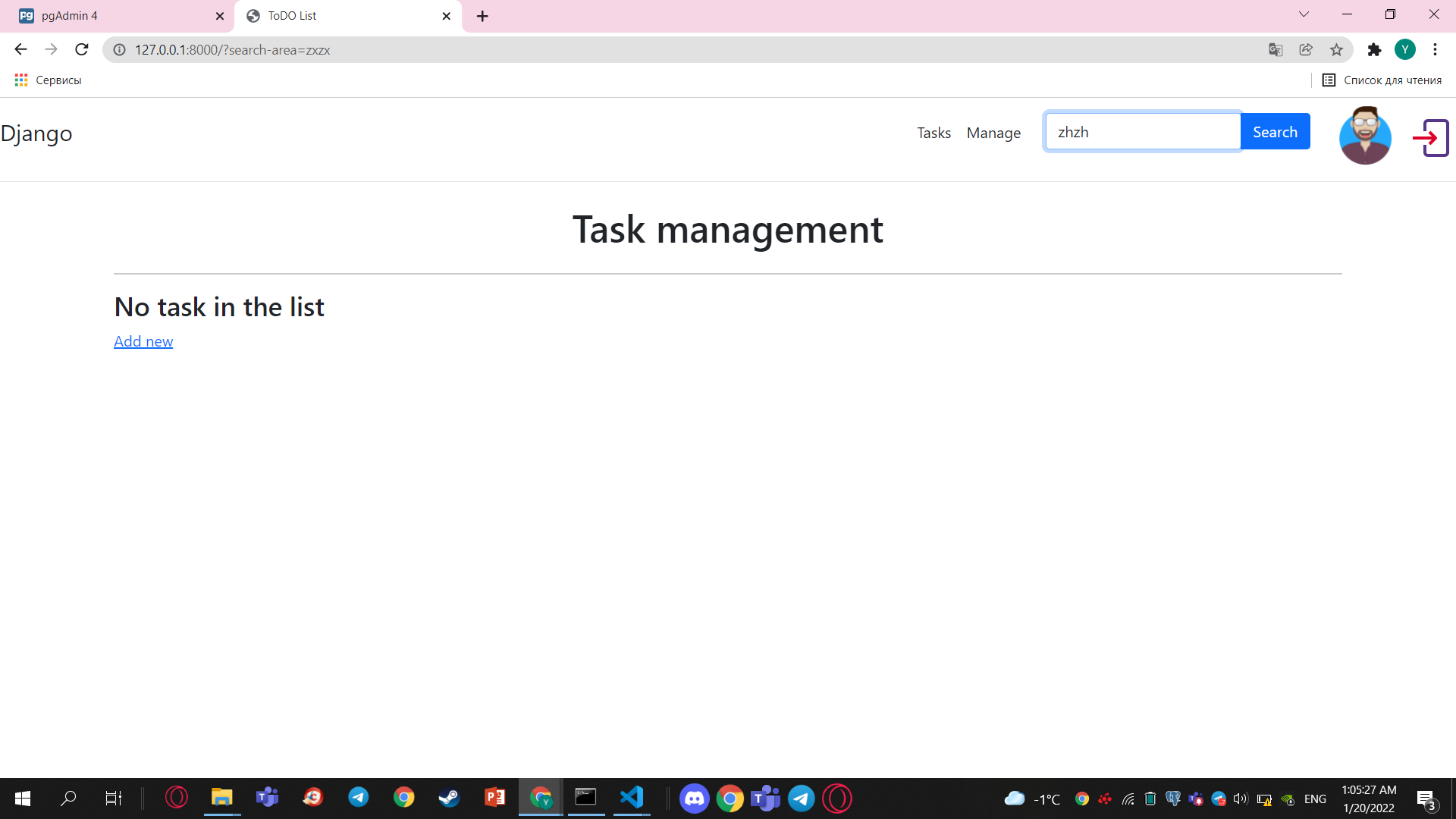Focus the search input containing zhzh
Screen dimensions: 1456x819
coord(1142,132)
